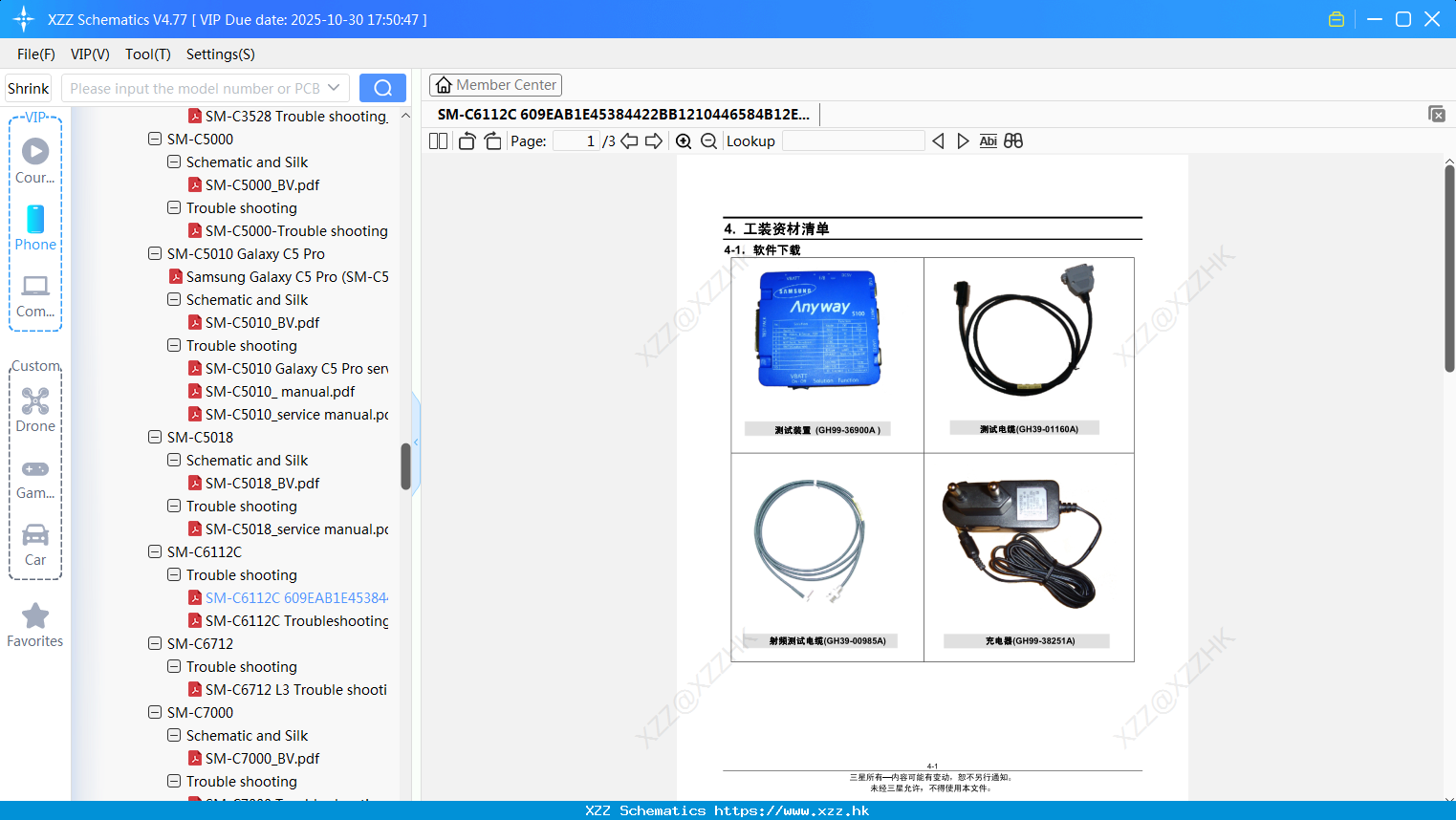Viewport: 1456px width, 820px height.
Task: Rotate the page counterclockwise
Action: [x=467, y=141]
